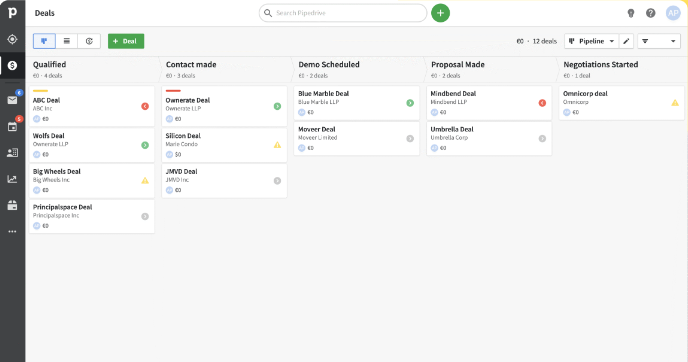
Task: Click the green quick add plus button
Action: tap(441, 13)
